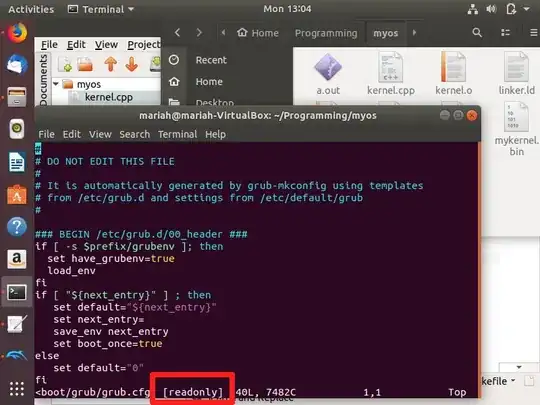Click new file icon in editor toolbar
The image size is (540, 405).
(x=65, y=64)
